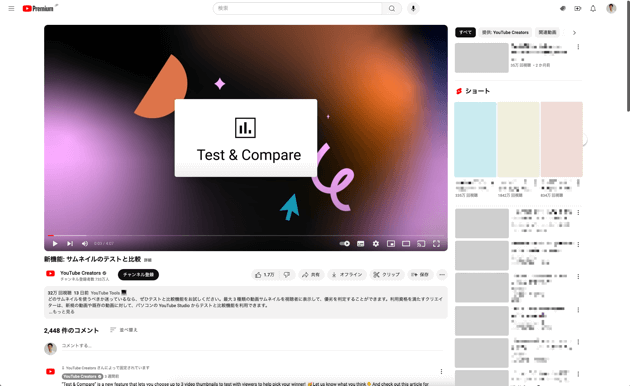Open the light blue Shorts thumbnail
Image resolution: width=630 pixels, height=386 pixels.
(x=475, y=139)
